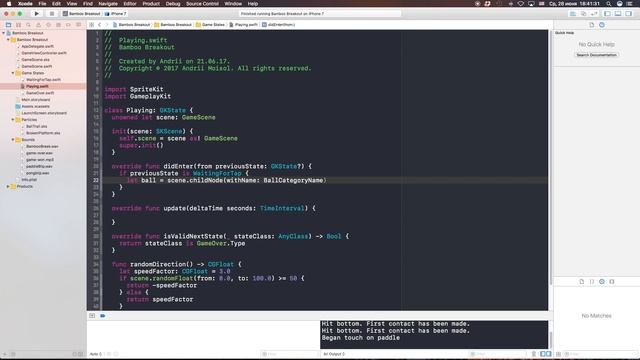Open the File menu
640x360 pixels.
[x=42, y=4]
